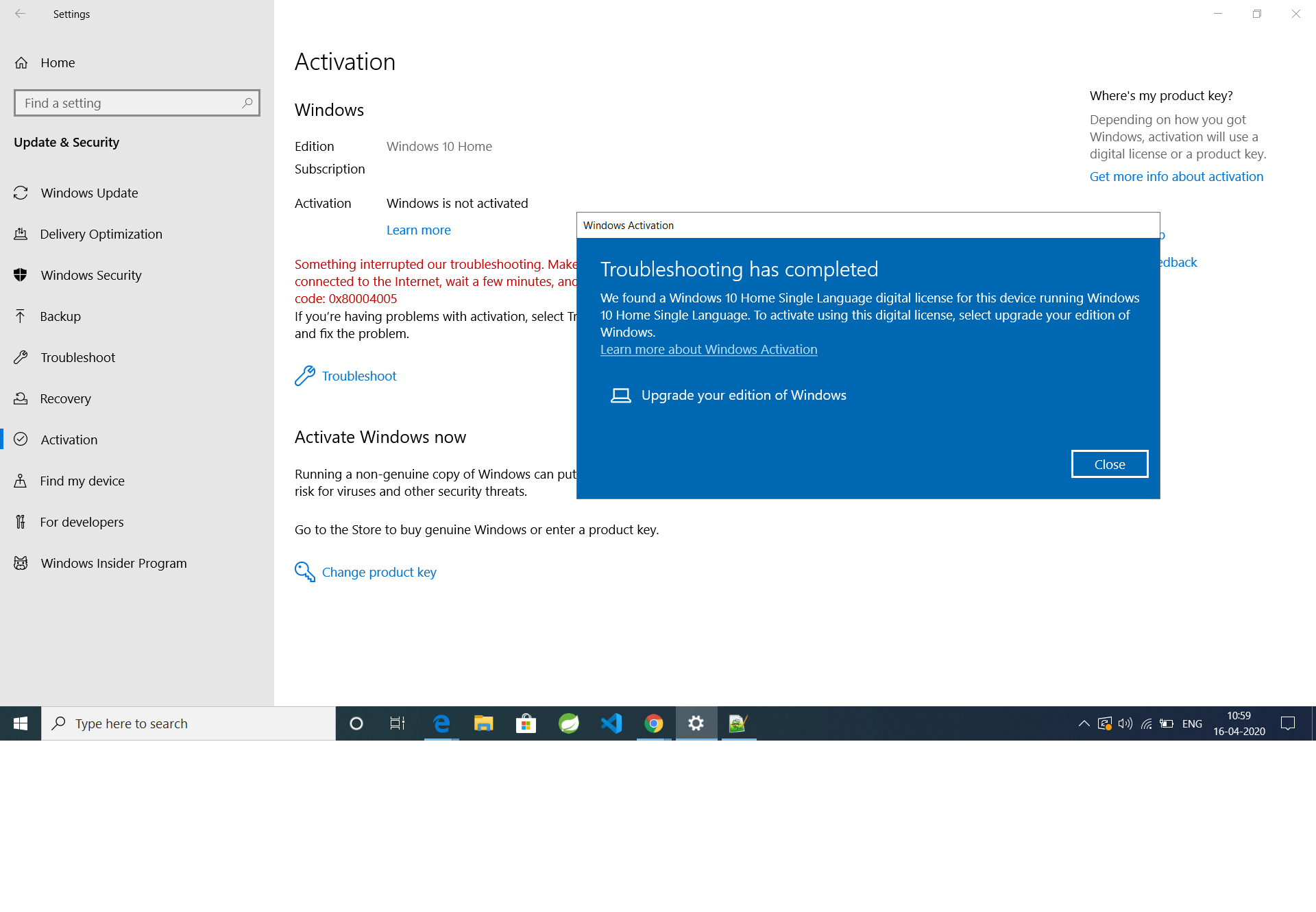This screenshot has height=912, width=1316.
Task: Select Windows Update in the sidebar
Action: coord(137,193)
